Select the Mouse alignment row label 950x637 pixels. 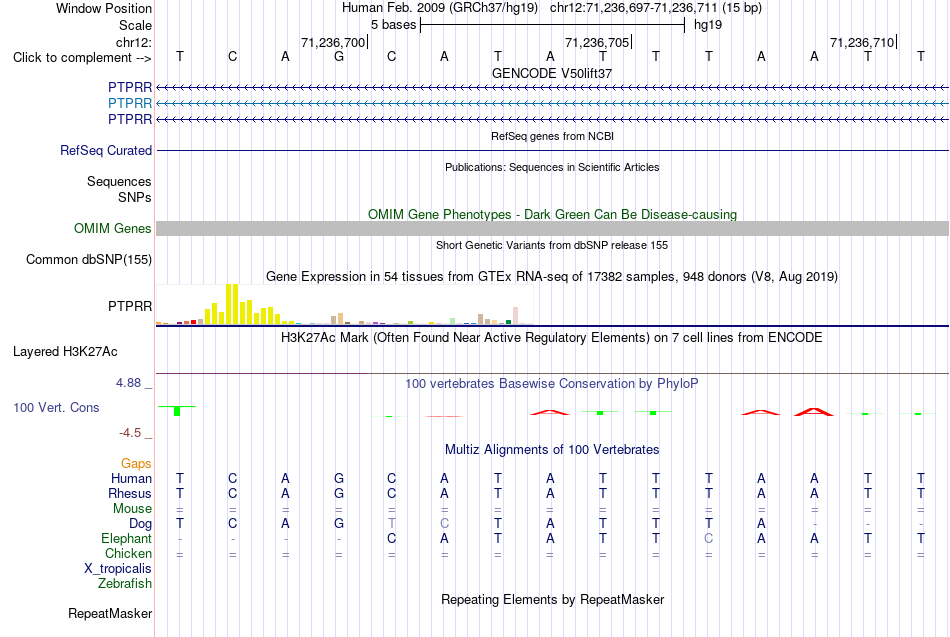[x=132, y=509]
